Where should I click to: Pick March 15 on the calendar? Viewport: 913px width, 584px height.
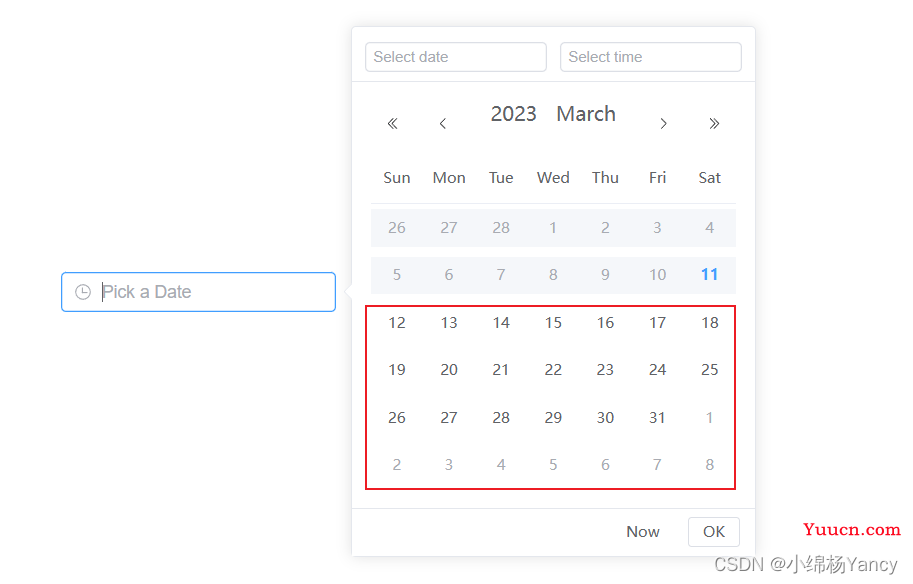pyautogui.click(x=553, y=323)
